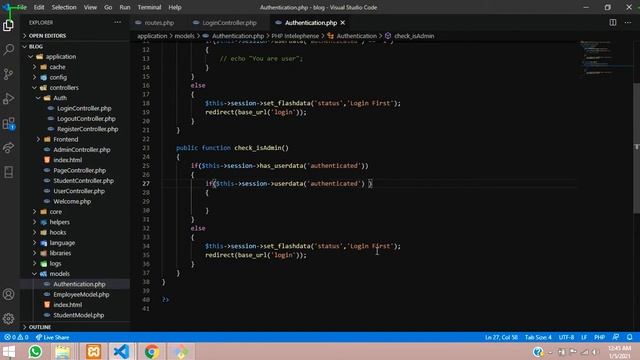Click models breadcrumb segment
This screenshot has height=360, width=640.
[x=184, y=36]
